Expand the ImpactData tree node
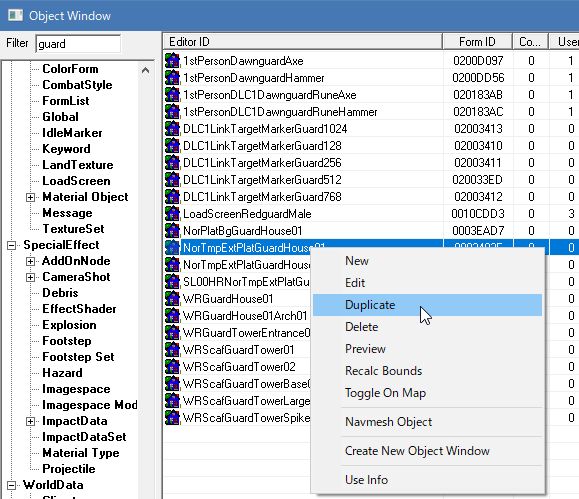This screenshot has width=579, height=499. 31,421
